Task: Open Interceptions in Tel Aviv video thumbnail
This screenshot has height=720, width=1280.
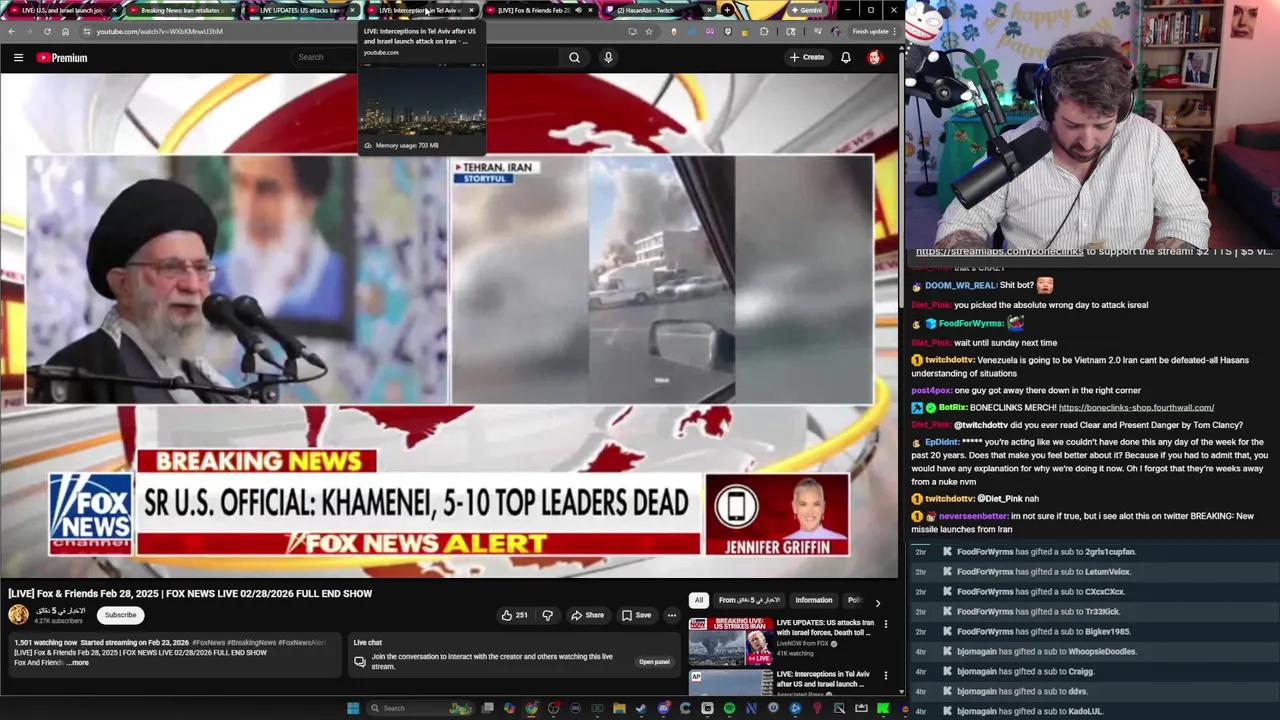Action: point(730,682)
